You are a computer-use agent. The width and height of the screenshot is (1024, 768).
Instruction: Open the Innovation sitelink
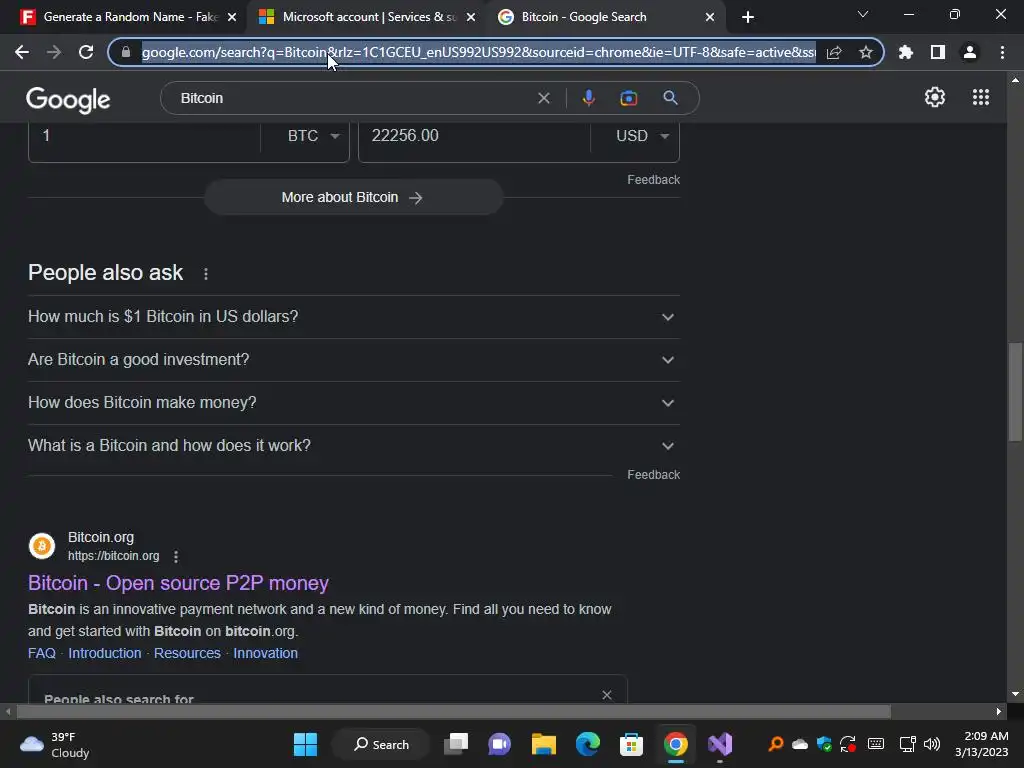tap(265, 653)
